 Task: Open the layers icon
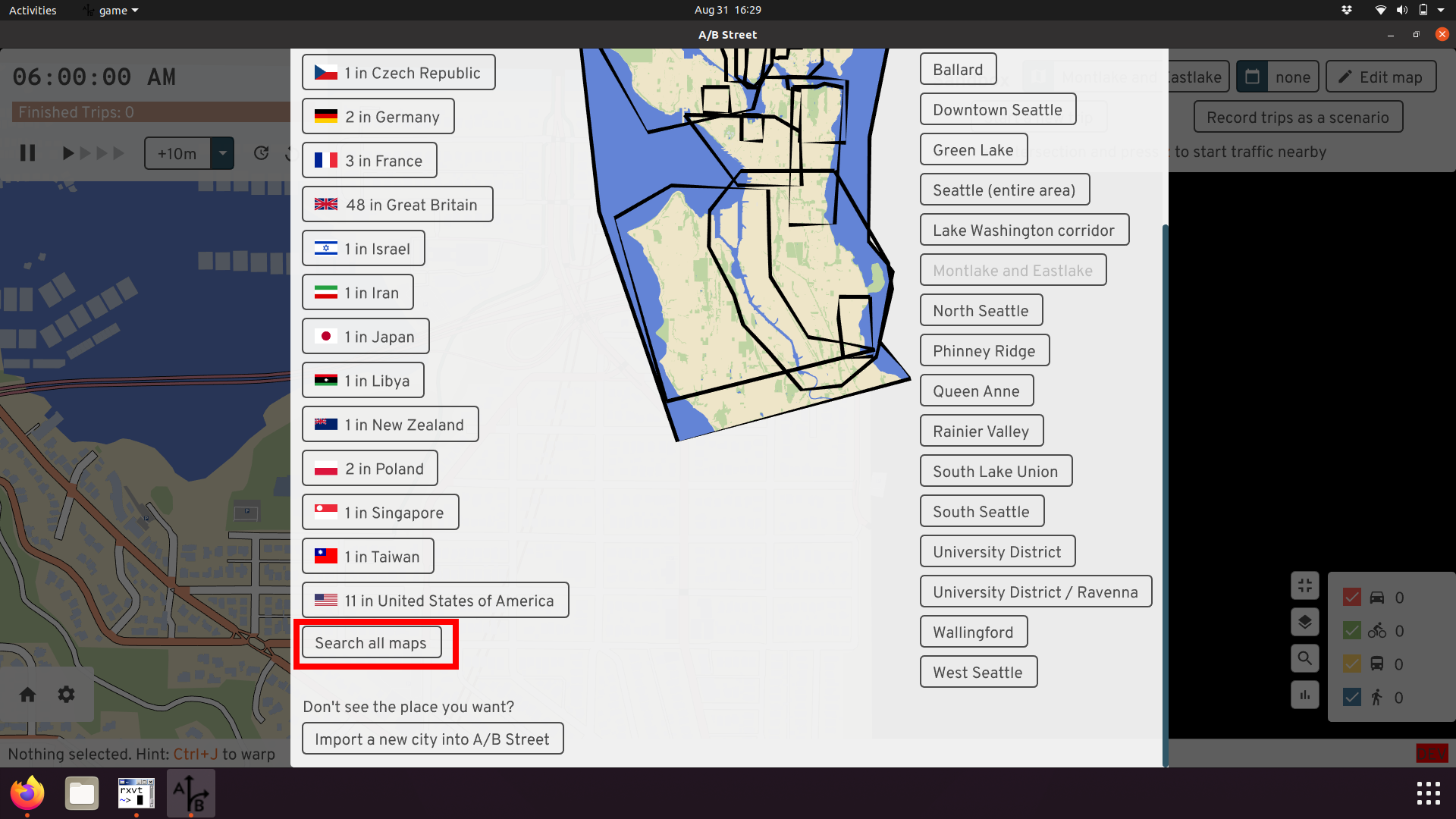tap(1304, 622)
